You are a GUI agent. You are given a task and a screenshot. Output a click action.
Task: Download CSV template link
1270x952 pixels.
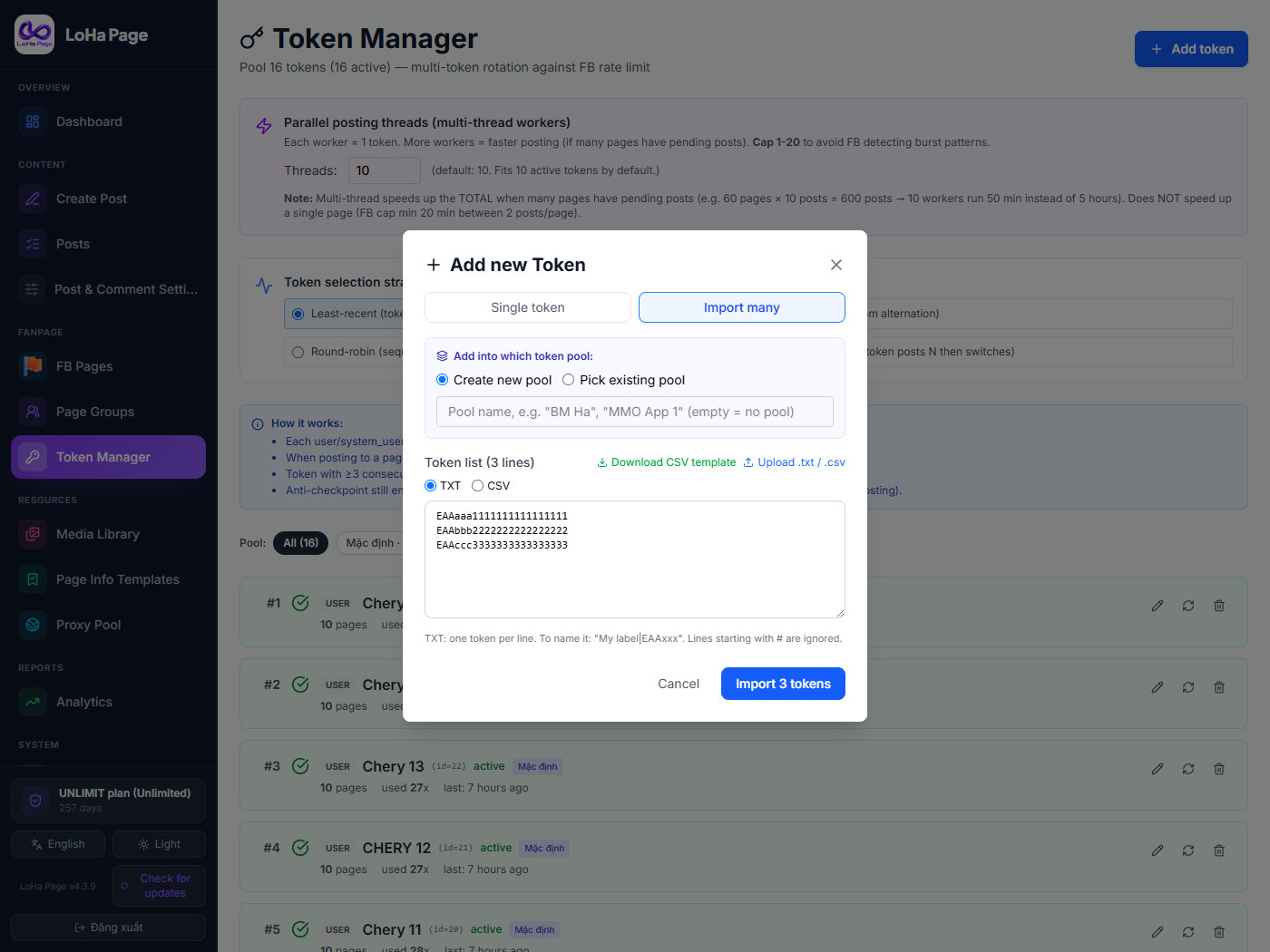tap(666, 462)
